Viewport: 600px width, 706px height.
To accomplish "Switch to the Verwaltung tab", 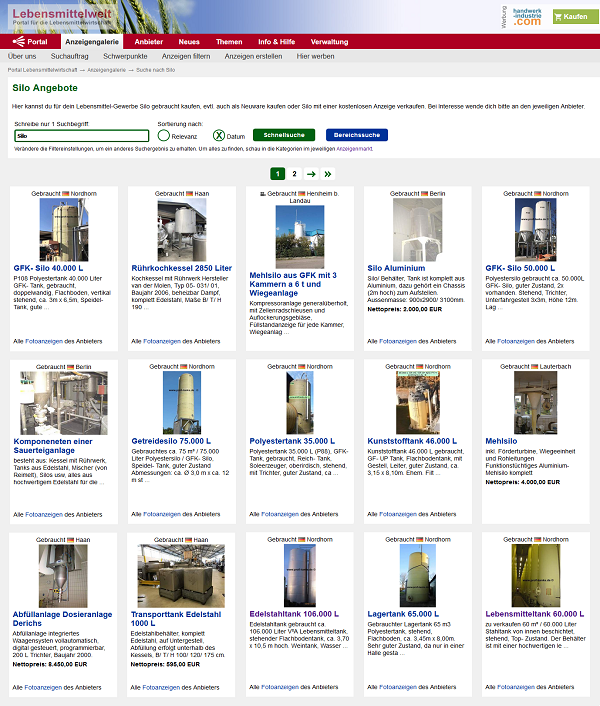I will point(329,42).
